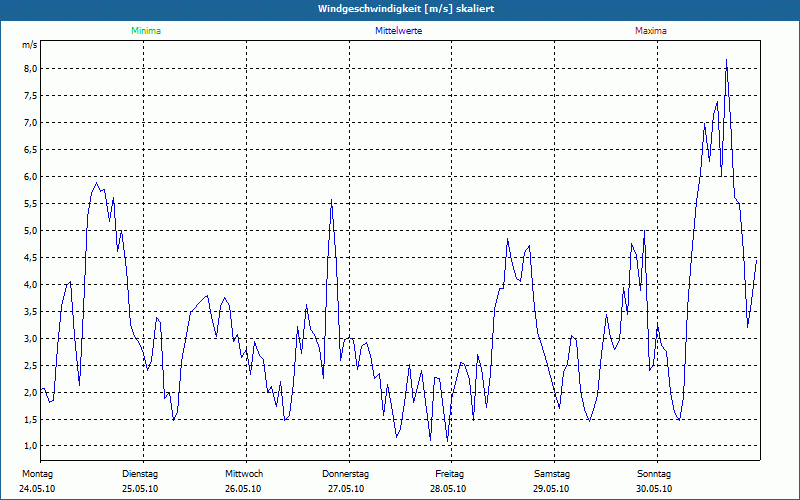The image size is (800, 500).
Task: Click the 3,5 y-axis value
Action: click(x=30, y=312)
